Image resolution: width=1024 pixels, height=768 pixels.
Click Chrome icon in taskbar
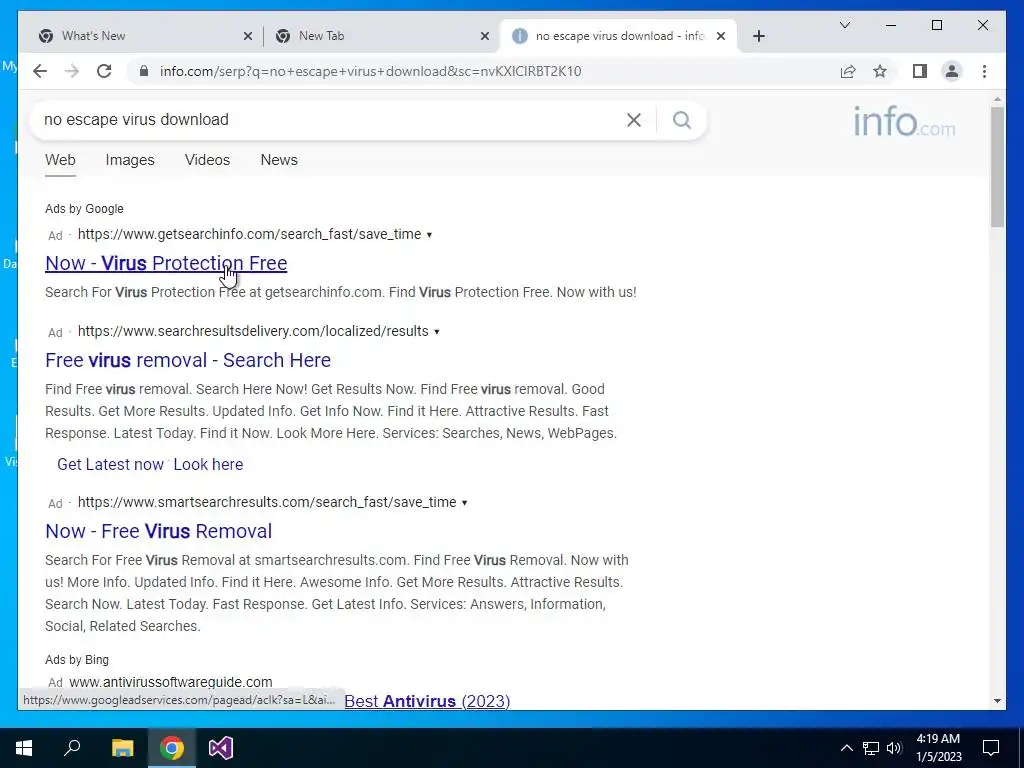[x=171, y=748]
